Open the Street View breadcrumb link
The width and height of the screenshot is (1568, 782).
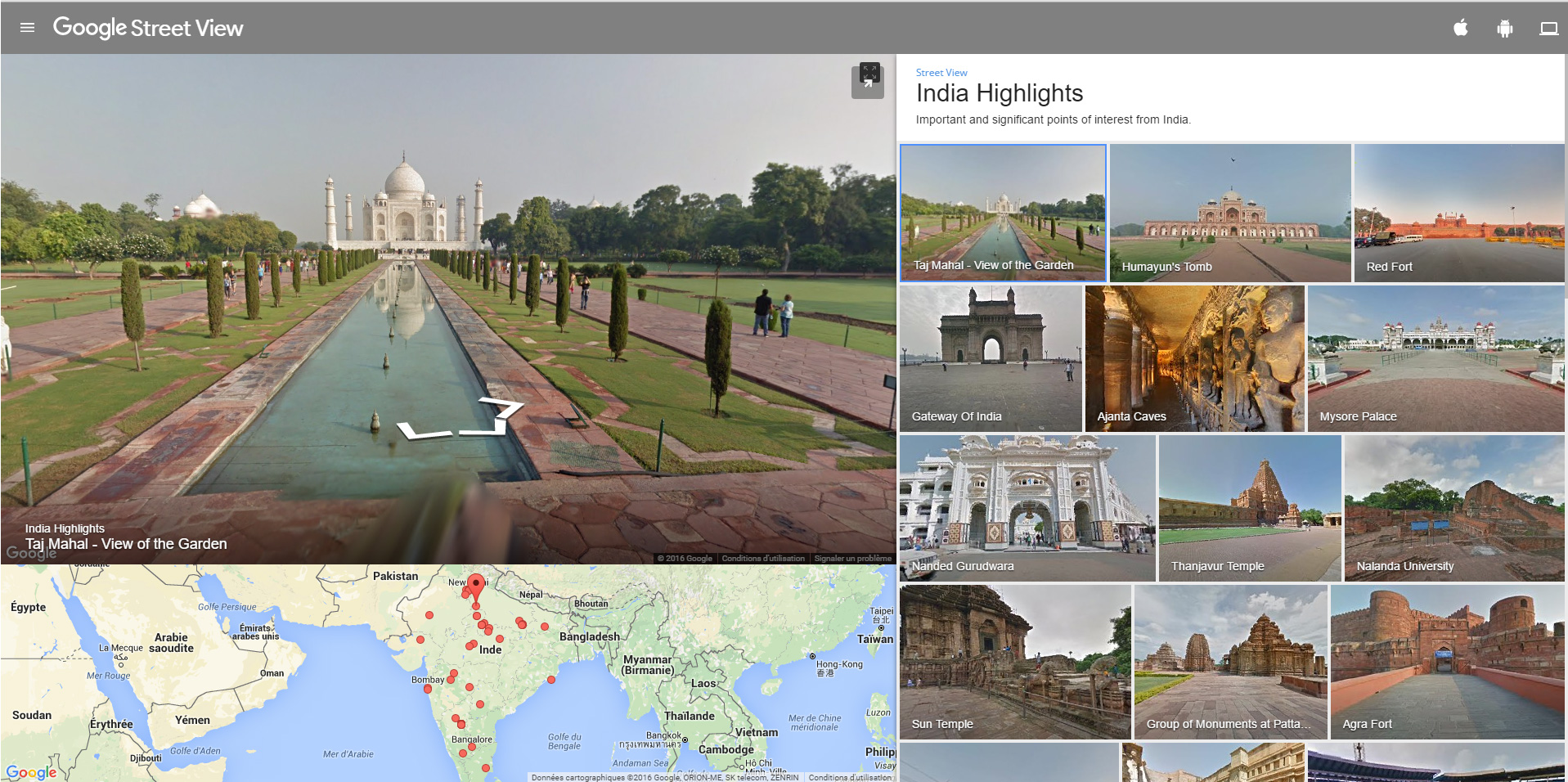pyautogui.click(x=941, y=73)
